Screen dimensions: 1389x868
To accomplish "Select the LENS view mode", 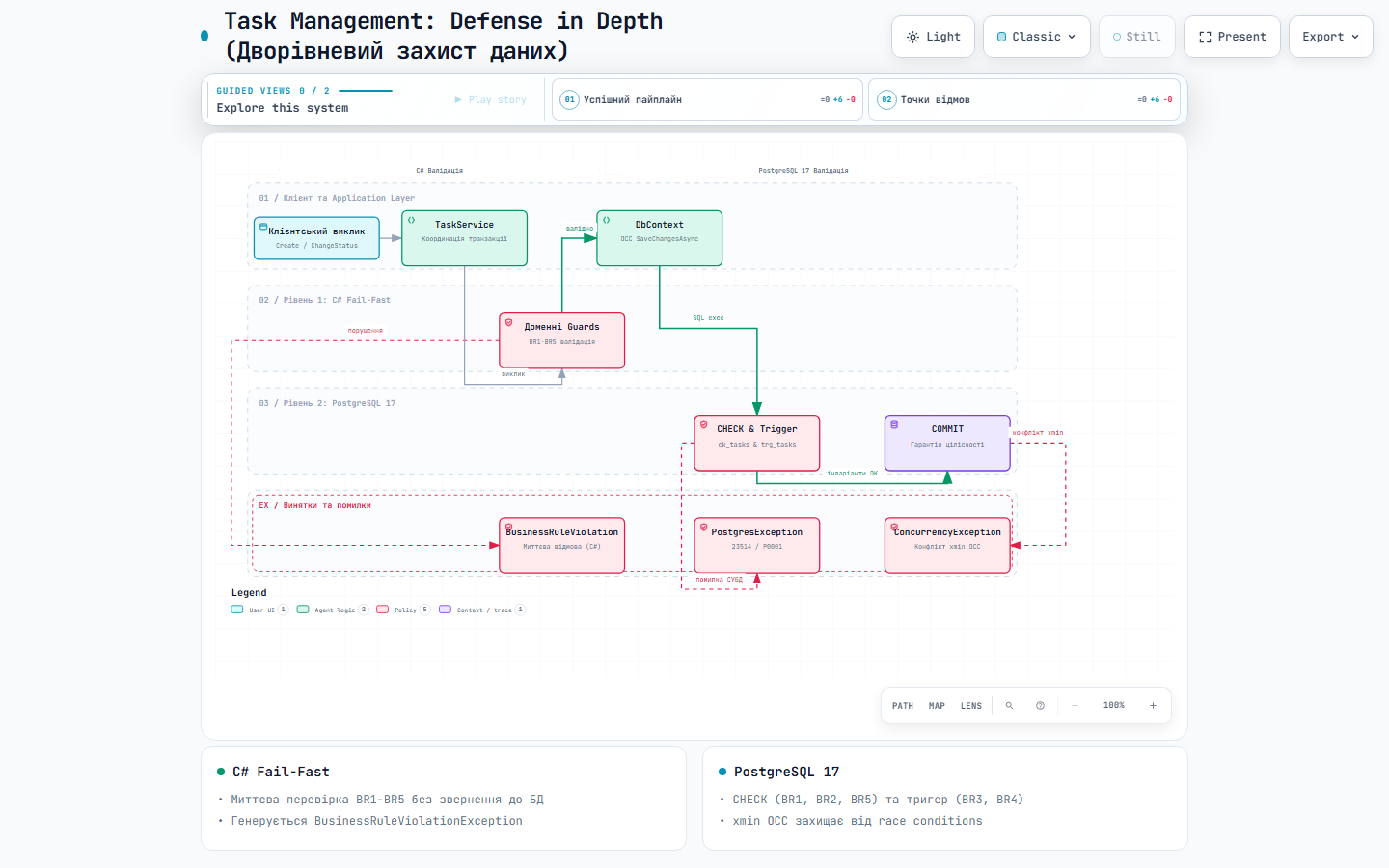I will tap(971, 706).
